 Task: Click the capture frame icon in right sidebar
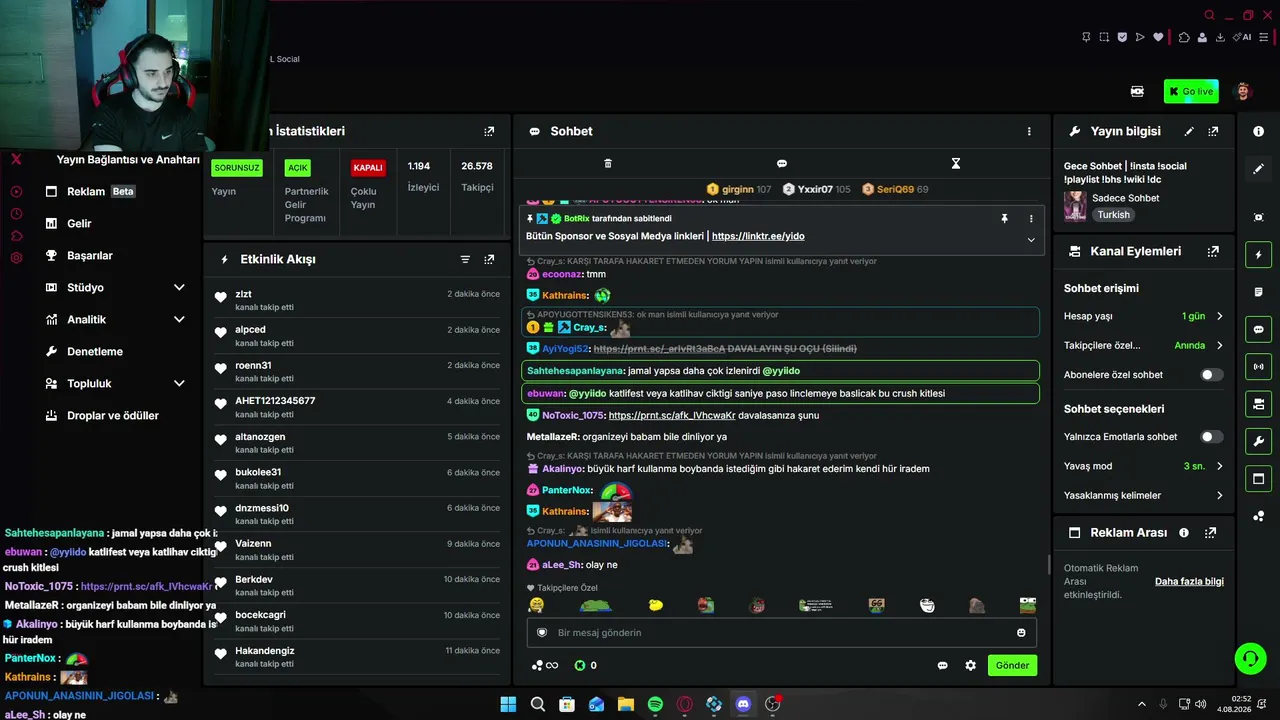[x=1259, y=217]
